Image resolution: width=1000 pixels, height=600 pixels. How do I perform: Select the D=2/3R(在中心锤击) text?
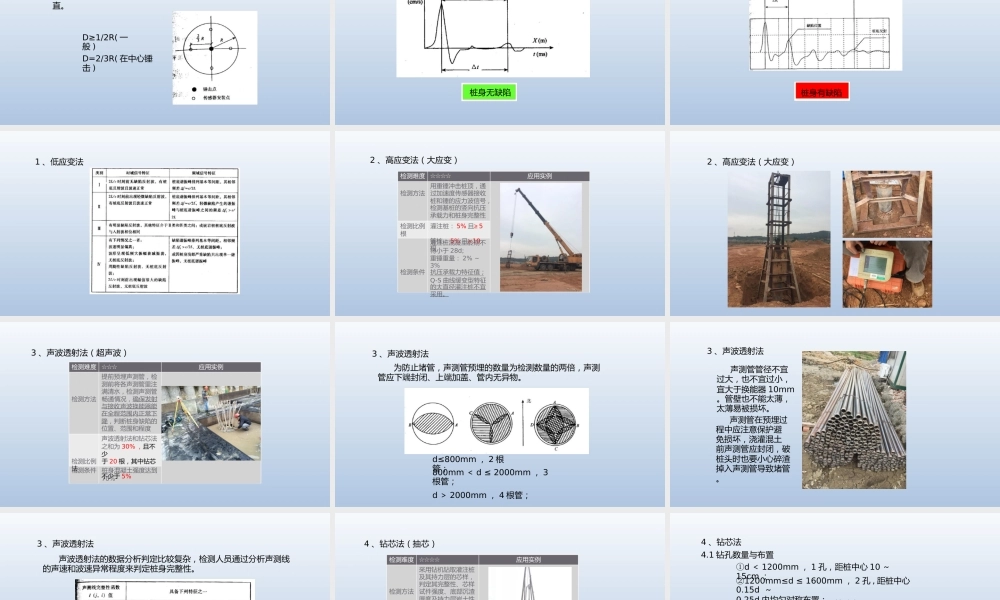pyautogui.click(x=117, y=62)
